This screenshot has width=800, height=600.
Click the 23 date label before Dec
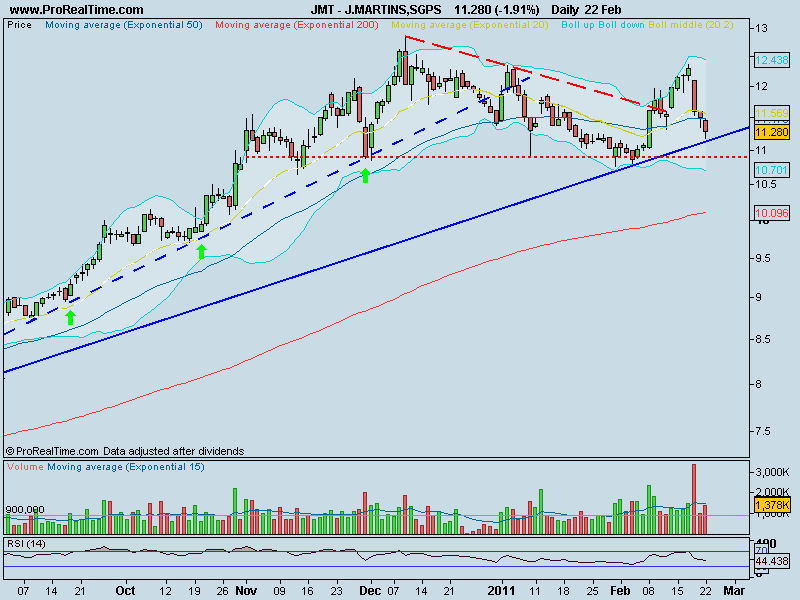336,591
